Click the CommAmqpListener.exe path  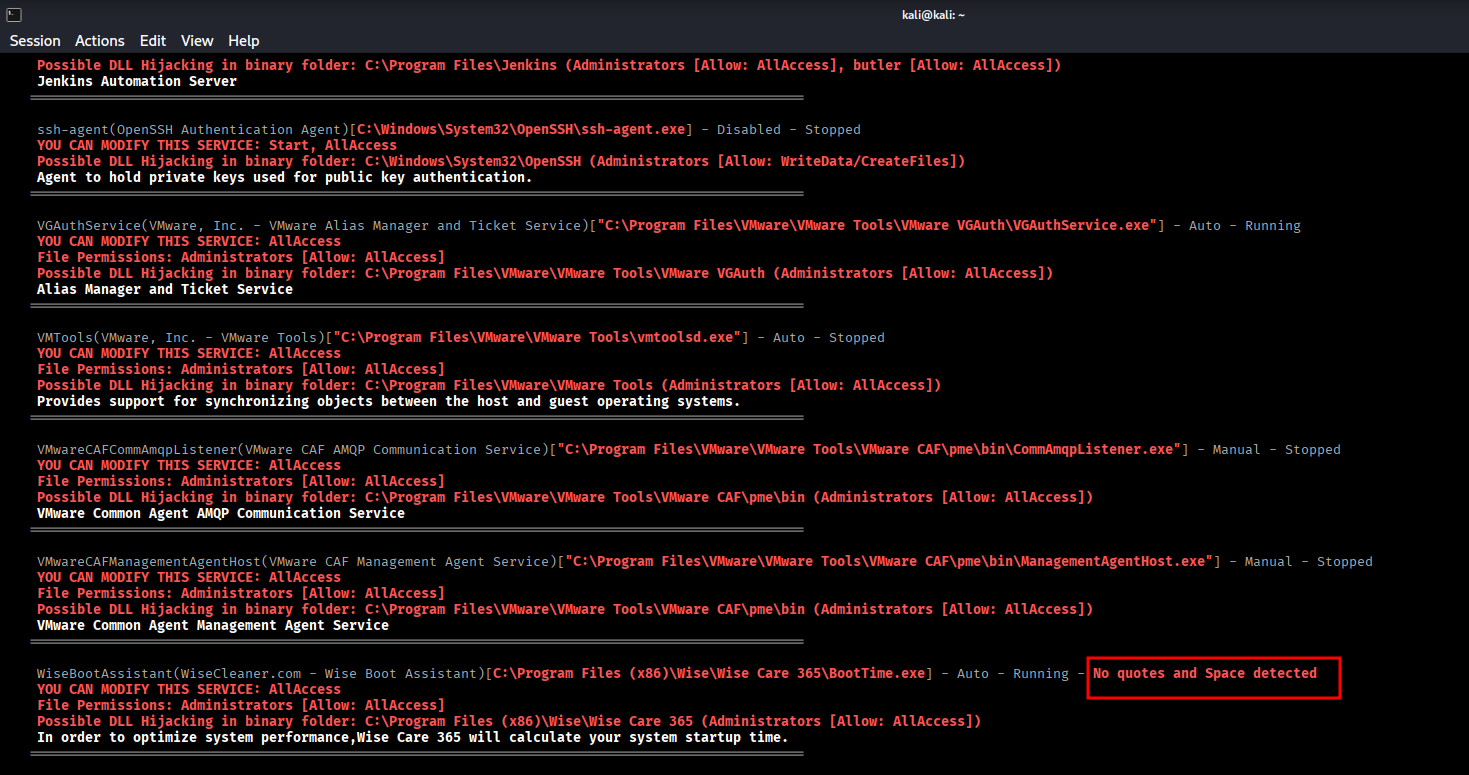869,449
